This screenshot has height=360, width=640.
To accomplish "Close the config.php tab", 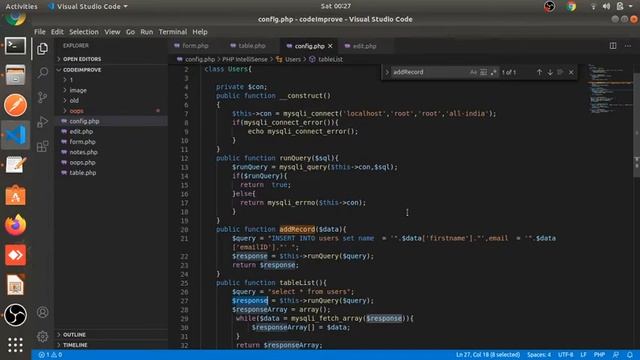I will [330, 46].
